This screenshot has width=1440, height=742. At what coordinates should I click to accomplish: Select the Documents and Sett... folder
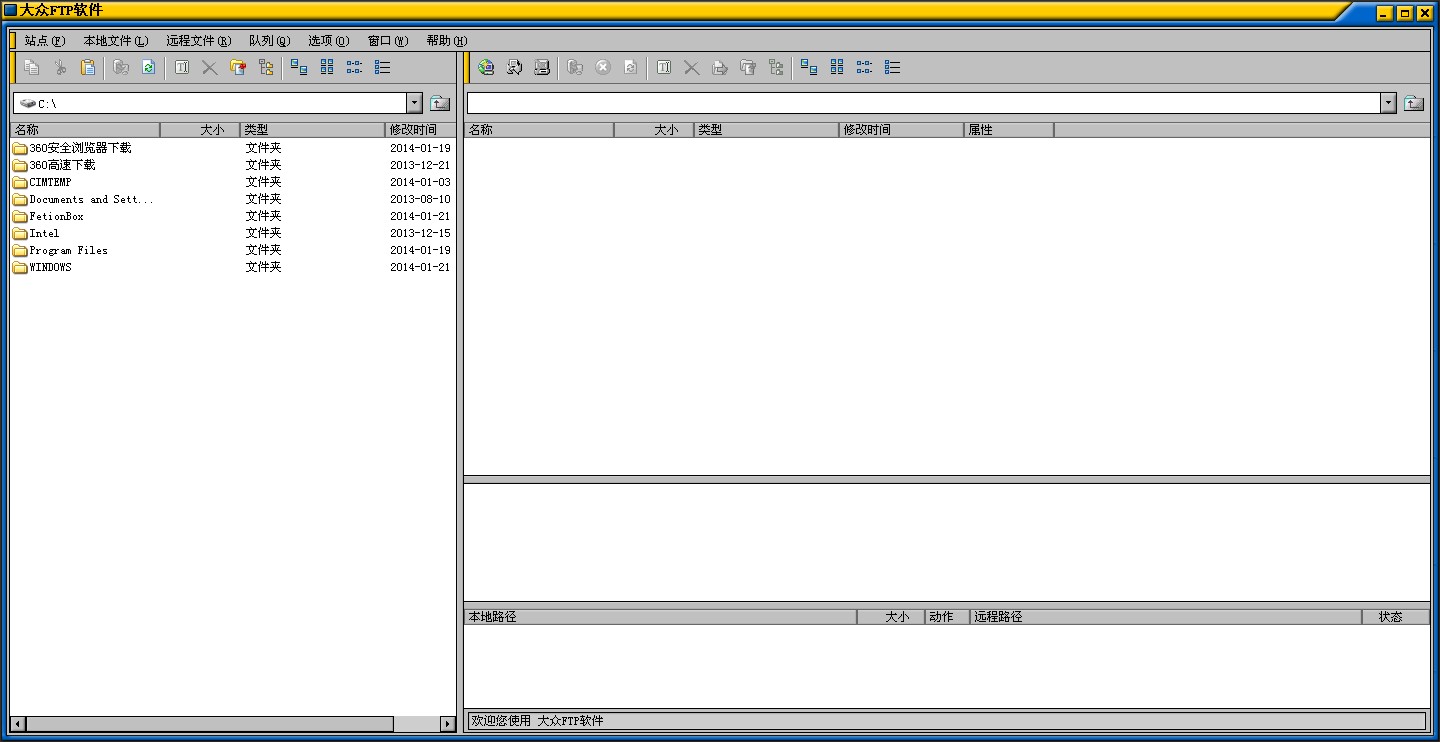click(83, 199)
